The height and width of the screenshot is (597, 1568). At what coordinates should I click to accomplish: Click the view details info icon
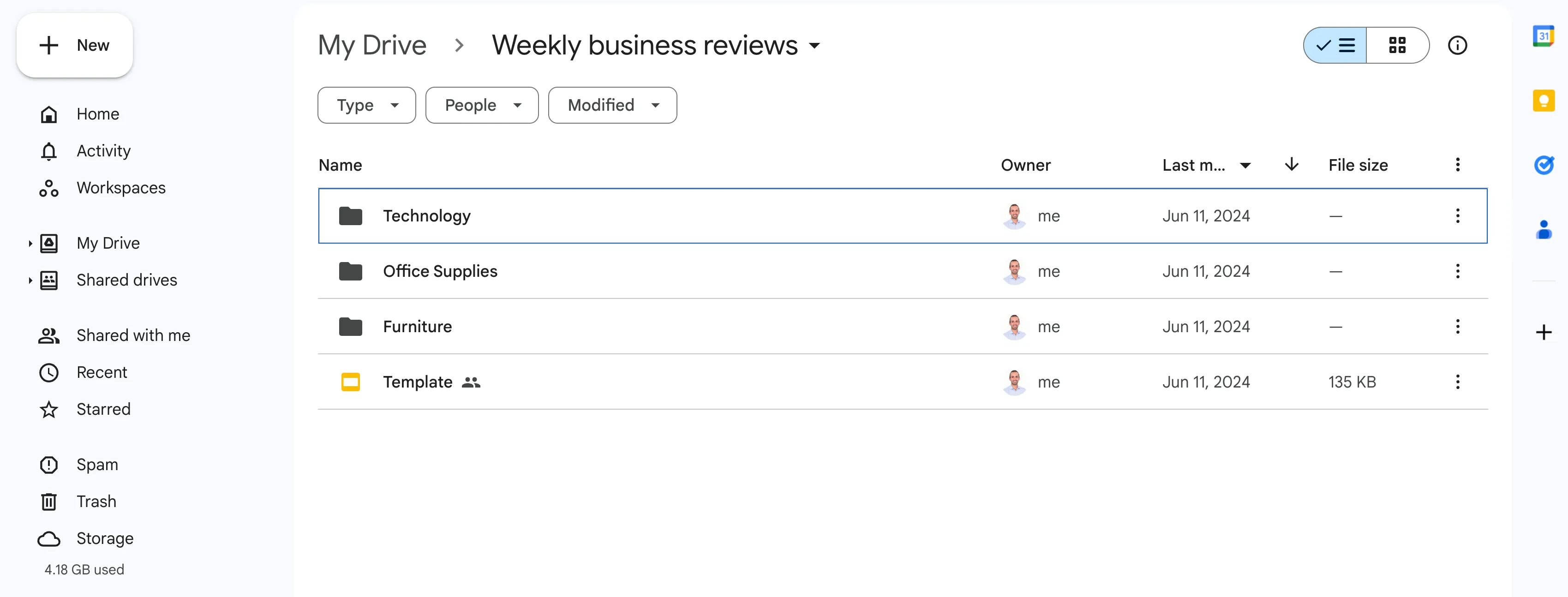1457,45
